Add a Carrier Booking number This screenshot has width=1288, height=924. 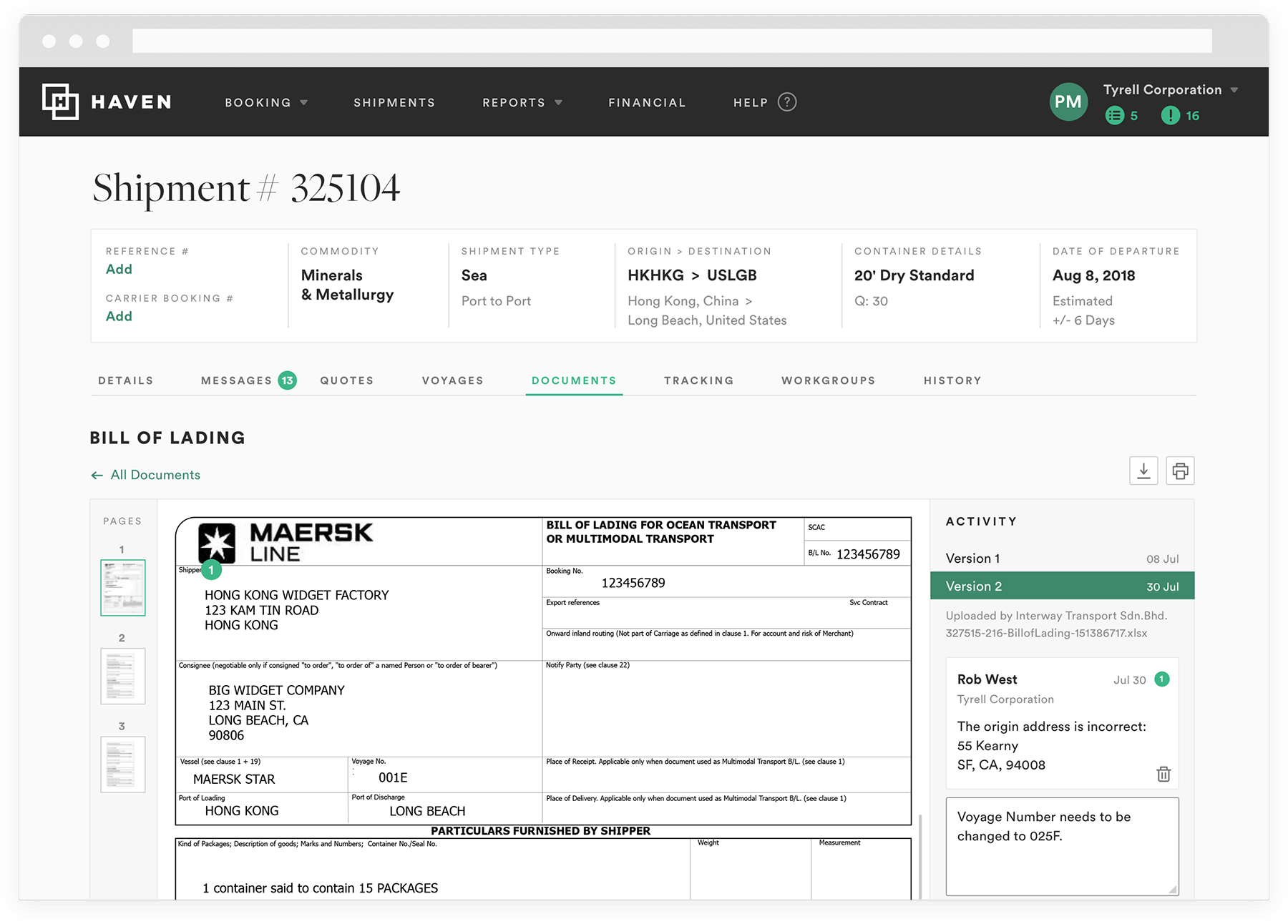[119, 316]
